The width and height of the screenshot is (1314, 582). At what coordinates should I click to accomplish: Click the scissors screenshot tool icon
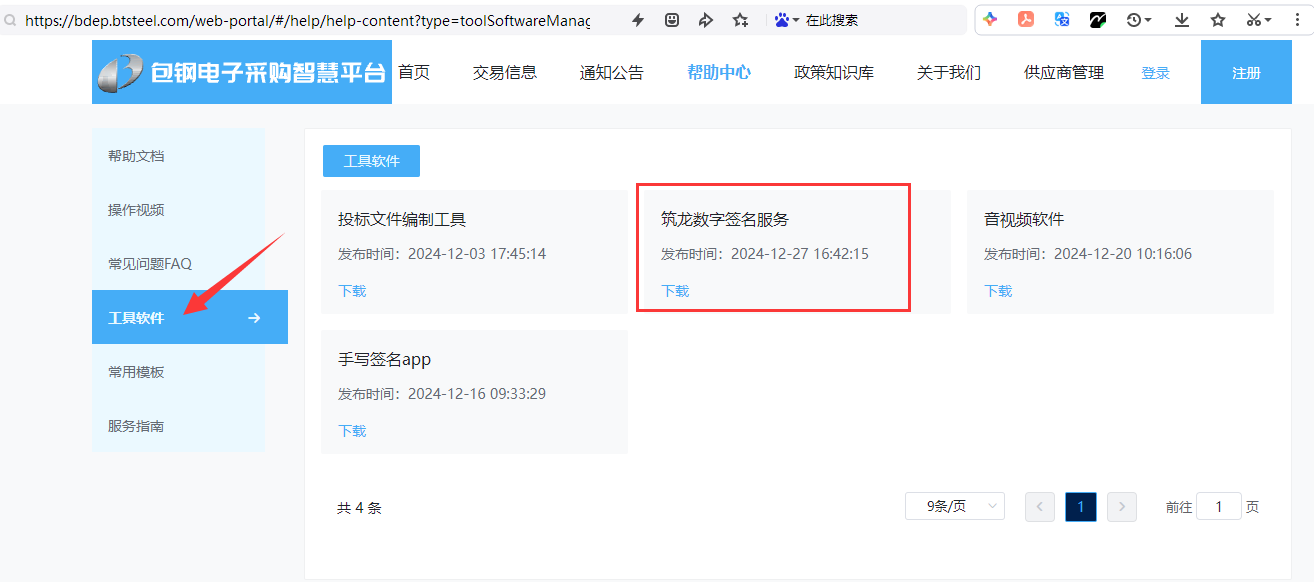(x=1253, y=20)
